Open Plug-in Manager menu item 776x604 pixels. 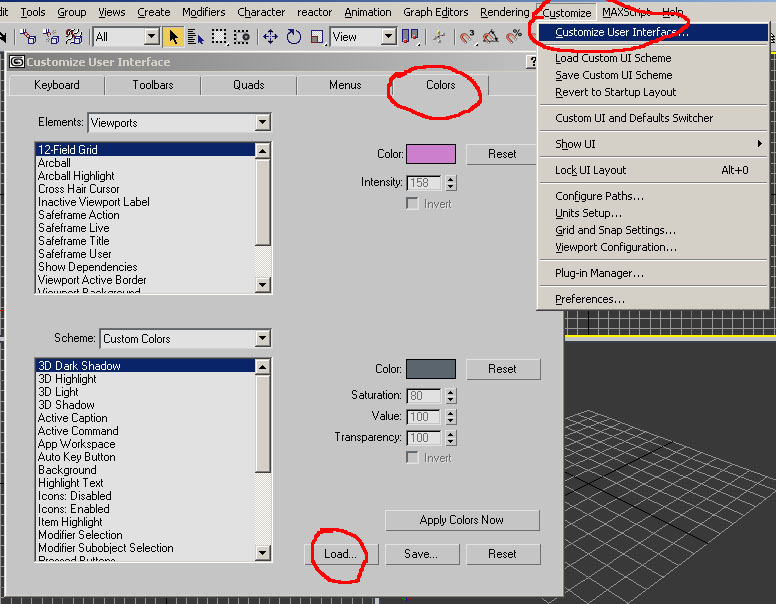pyautogui.click(x=653, y=273)
